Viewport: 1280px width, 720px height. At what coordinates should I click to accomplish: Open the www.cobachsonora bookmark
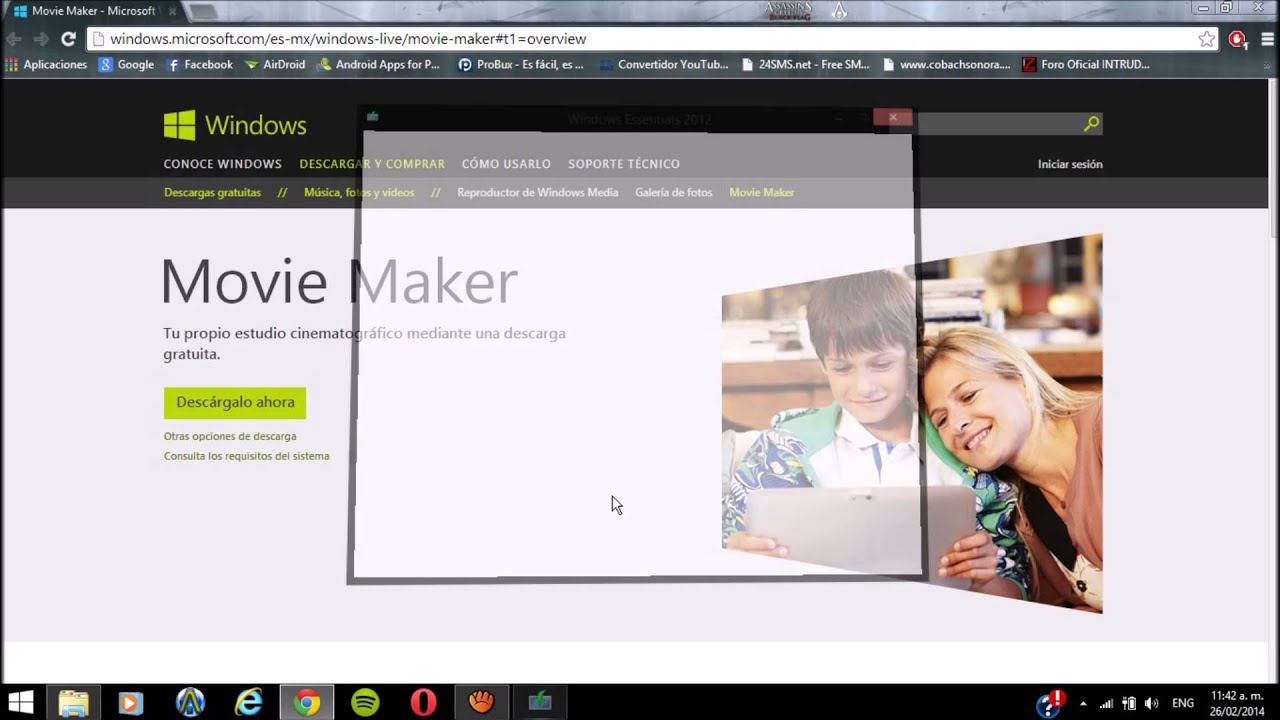(947, 64)
